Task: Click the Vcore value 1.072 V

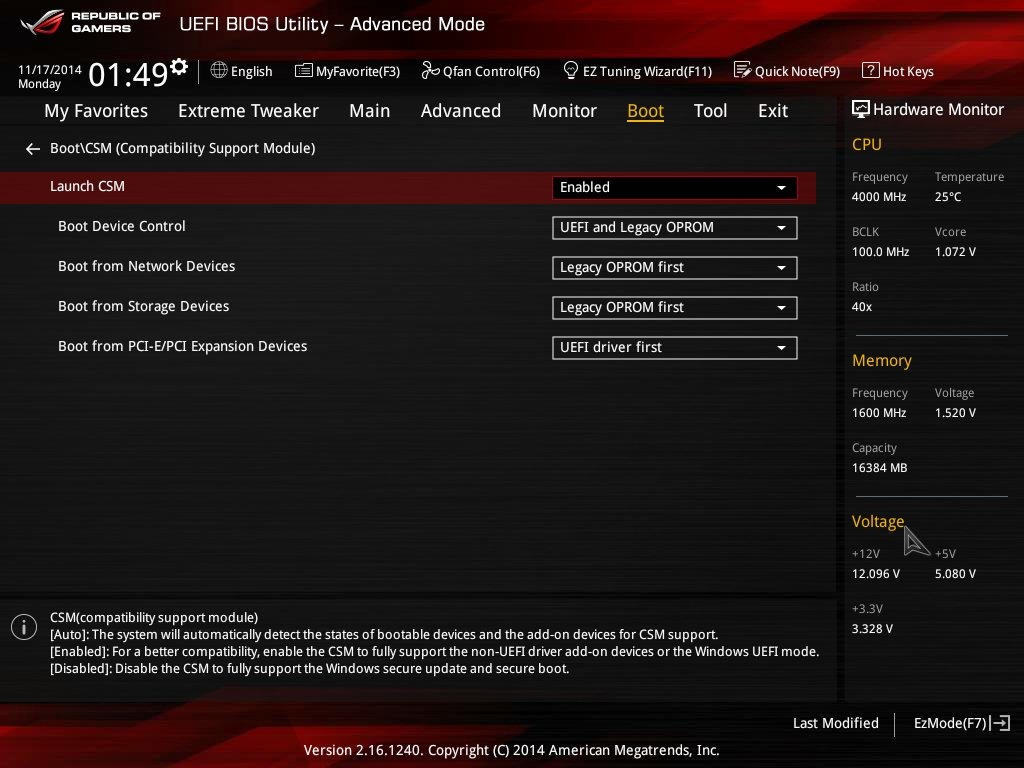Action: [955, 251]
